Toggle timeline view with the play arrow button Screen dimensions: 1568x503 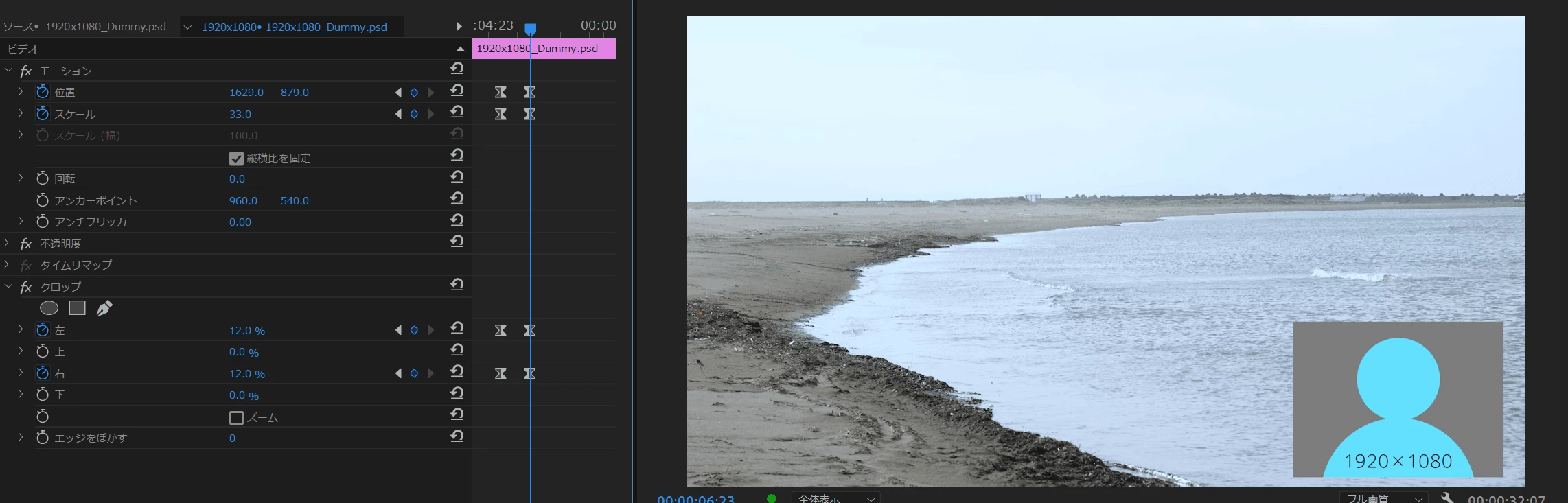459,27
